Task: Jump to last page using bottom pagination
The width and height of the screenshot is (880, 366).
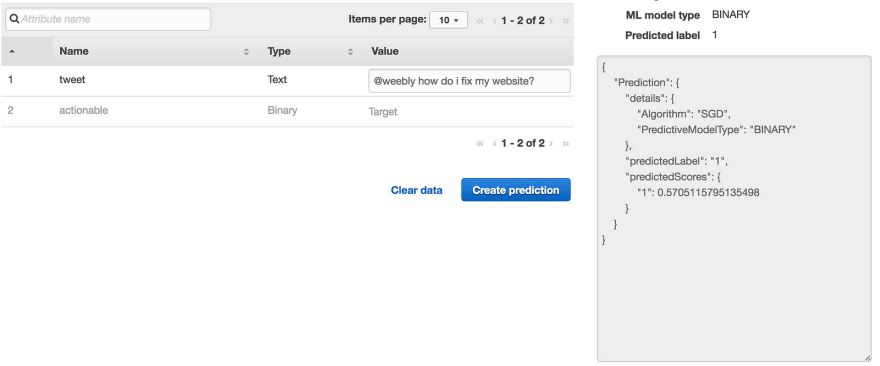Action: pyautogui.click(x=566, y=143)
